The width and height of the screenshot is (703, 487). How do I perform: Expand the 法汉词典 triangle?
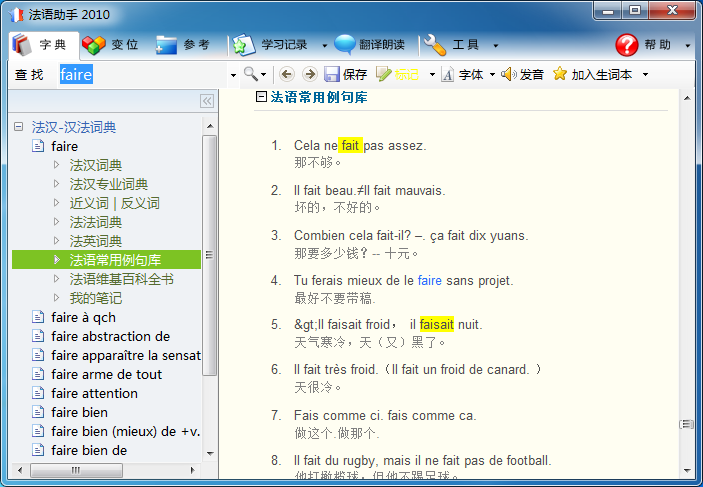(56, 165)
